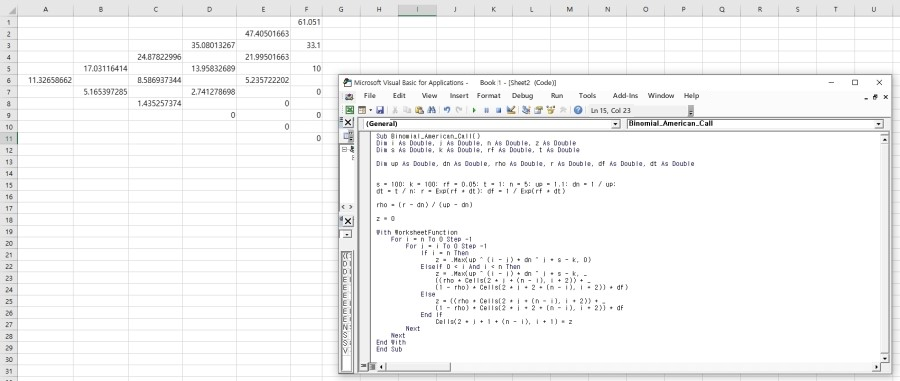Click the Break pause icon

pyautogui.click(x=487, y=110)
